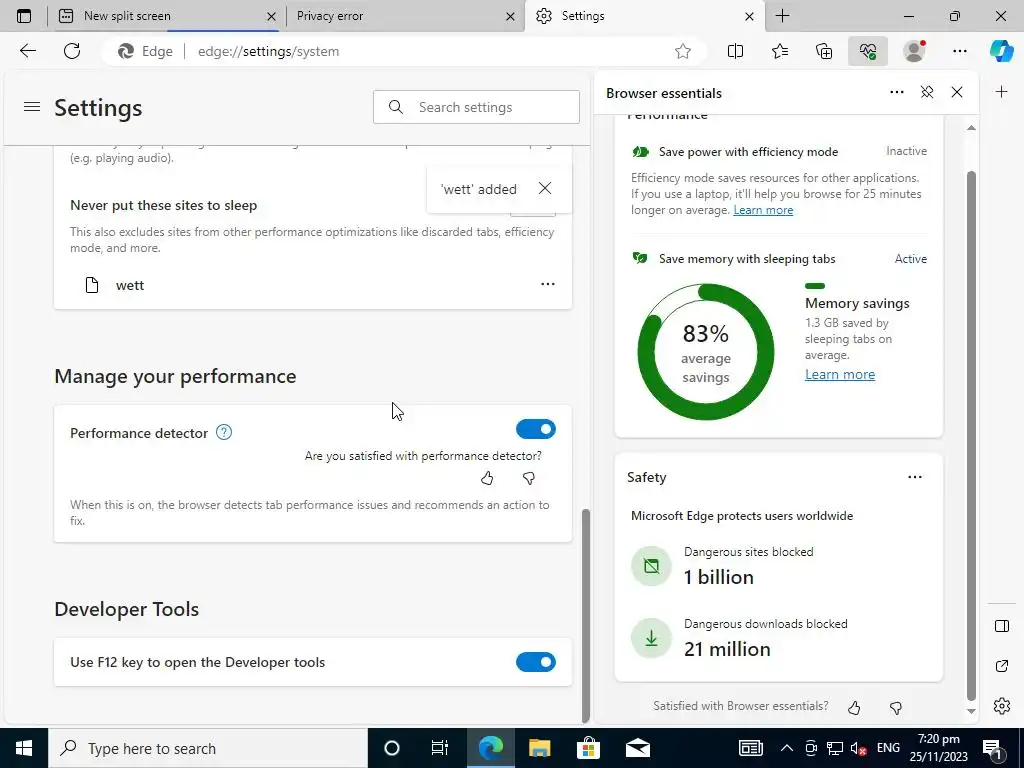The width and height of the screenshot is (1024, 768).
Task: Dislike Browser essentials with thumbs down
Action: tap(896, 707)
